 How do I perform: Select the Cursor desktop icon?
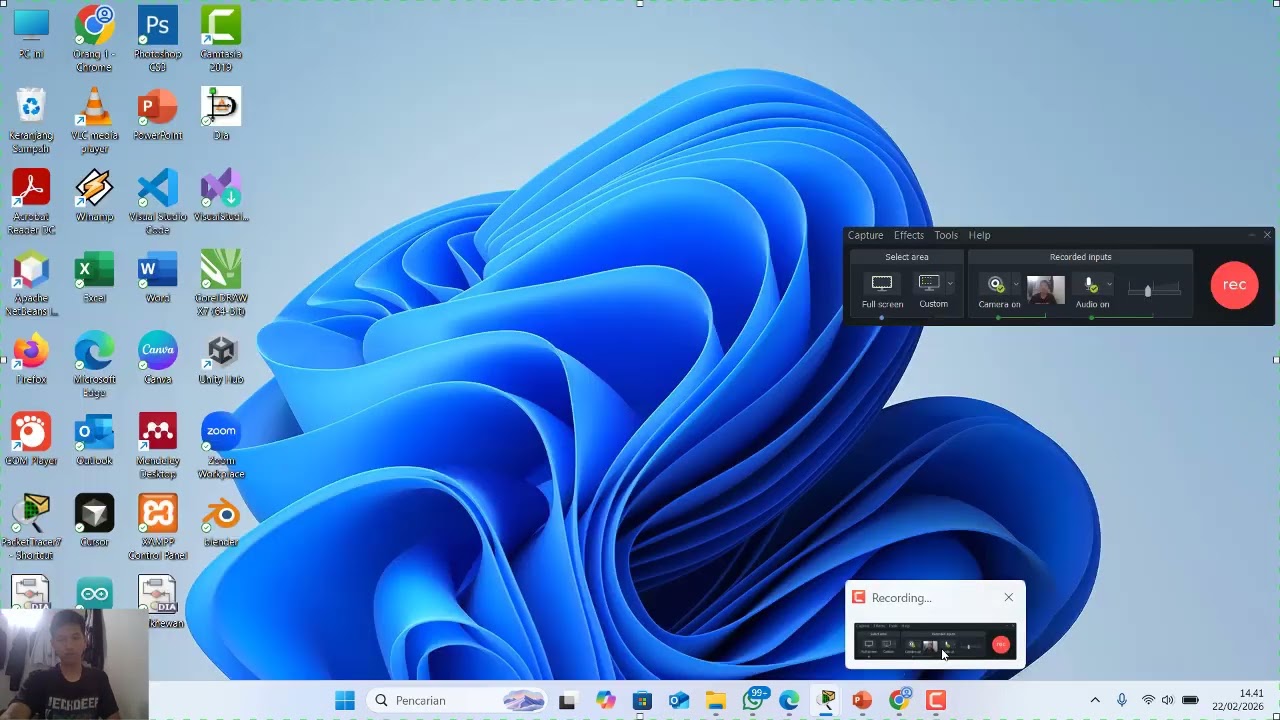94,522
